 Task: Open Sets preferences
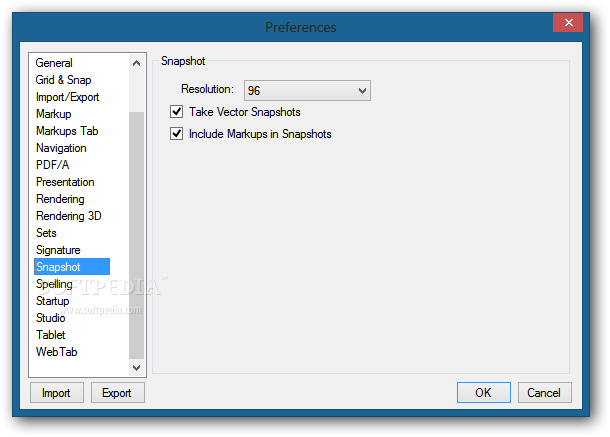[46, 233]
